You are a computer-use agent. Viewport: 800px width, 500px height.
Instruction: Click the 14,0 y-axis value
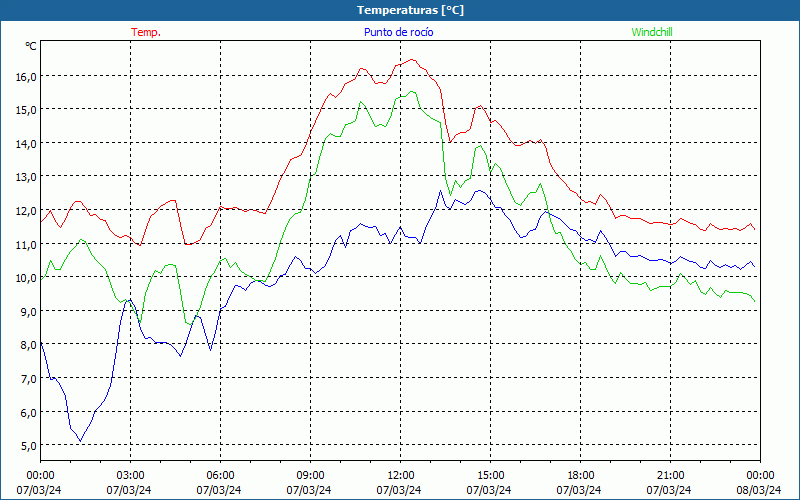(26, 143)
